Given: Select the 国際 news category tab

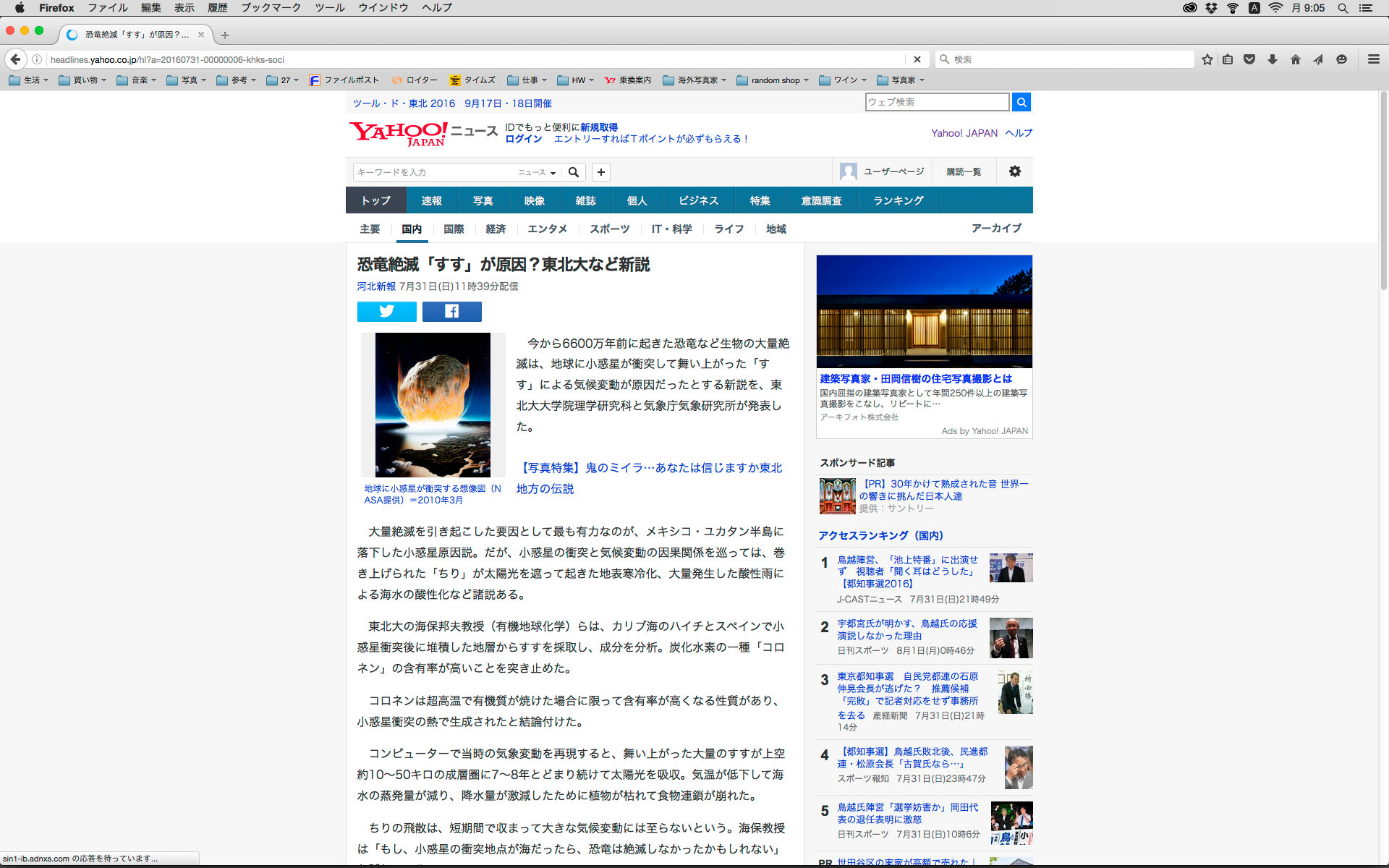Looking at the screenshot, I should [454, 229].
